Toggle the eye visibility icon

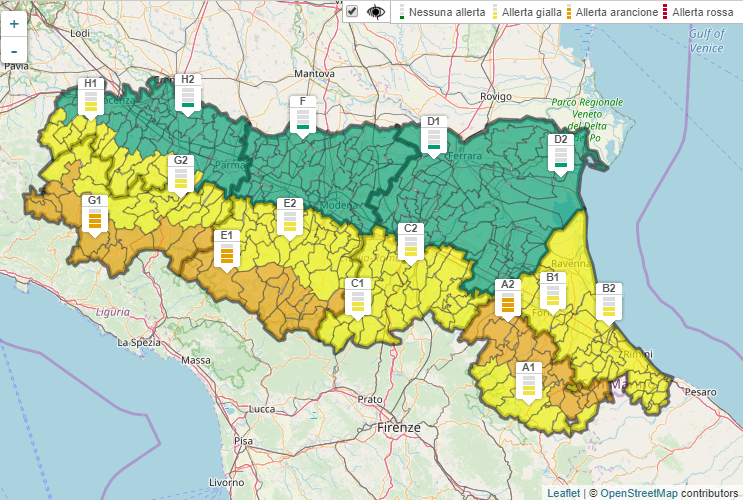click(376, 12)
